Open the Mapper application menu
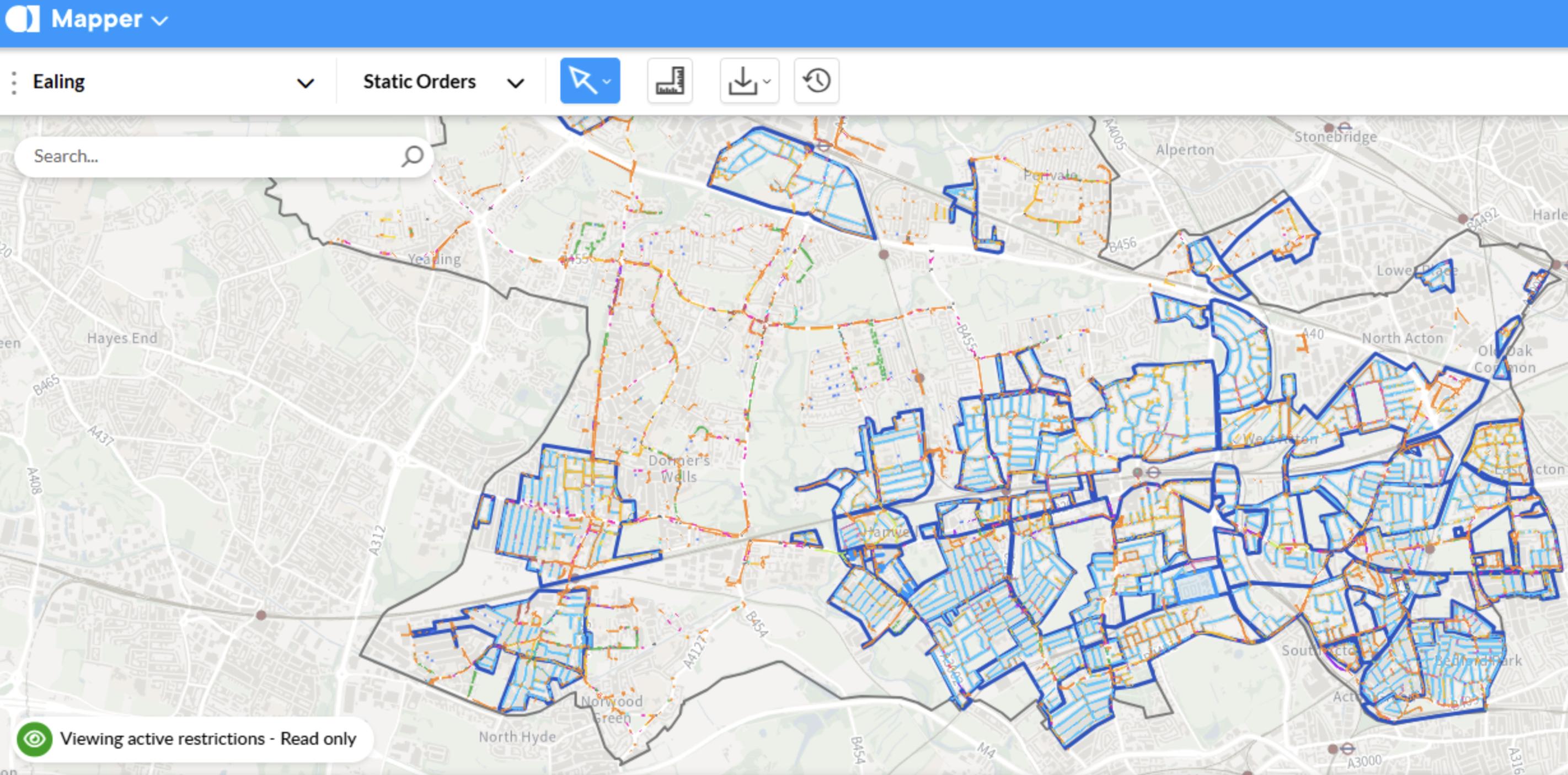 [98, 19]
